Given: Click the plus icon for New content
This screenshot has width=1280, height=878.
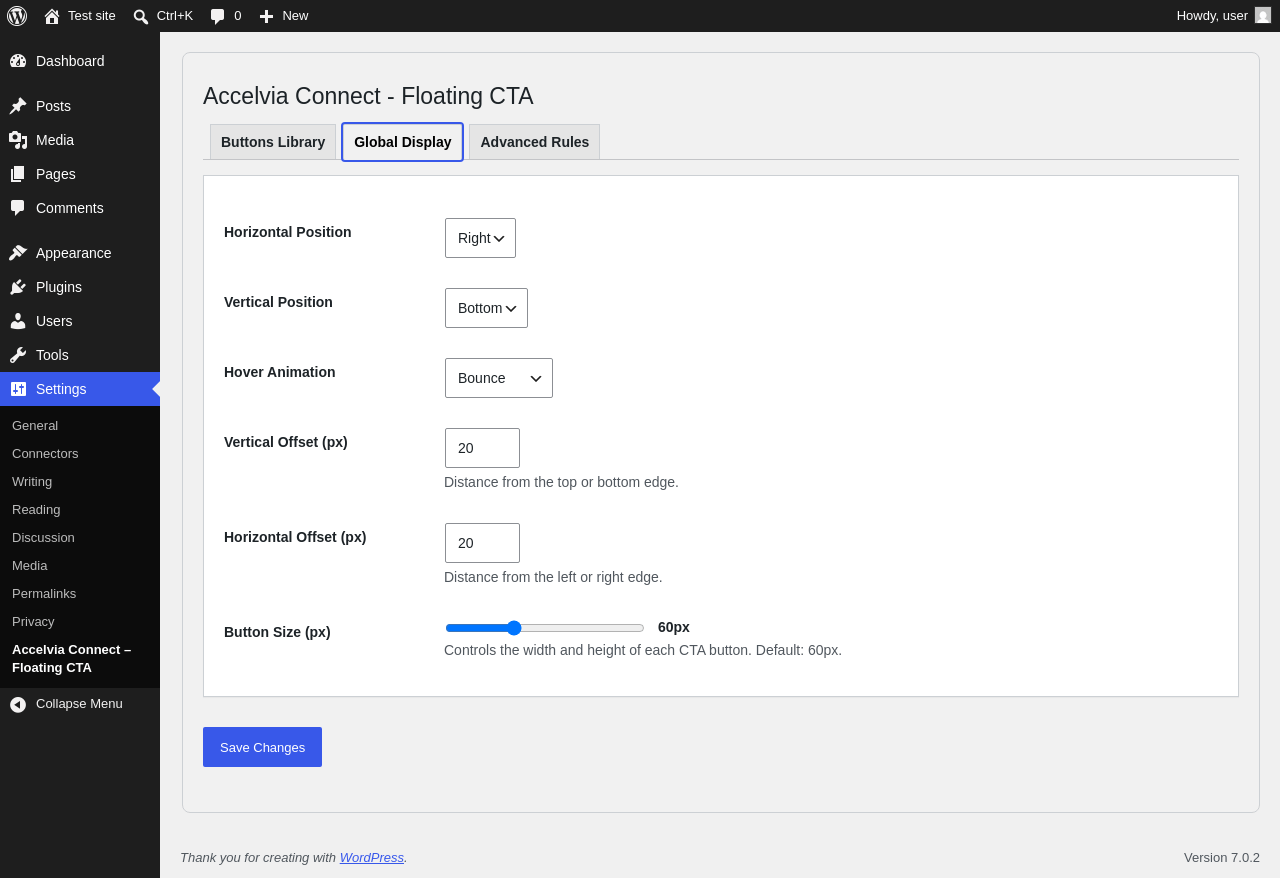Looking at the screenshot, I should [266, 16].
